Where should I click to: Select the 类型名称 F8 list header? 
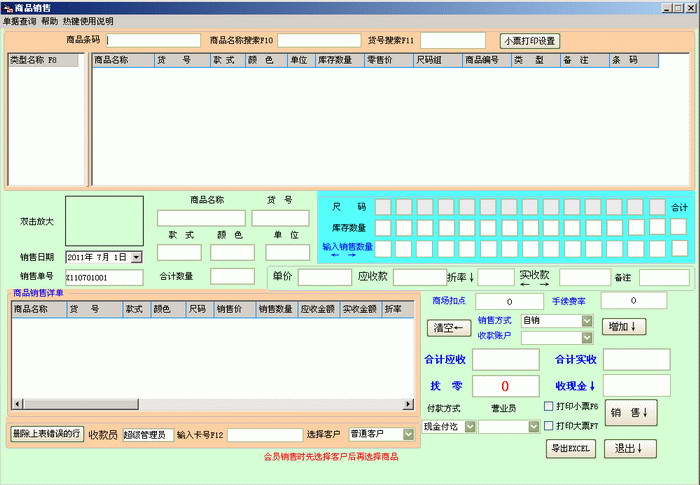point(43,60)
